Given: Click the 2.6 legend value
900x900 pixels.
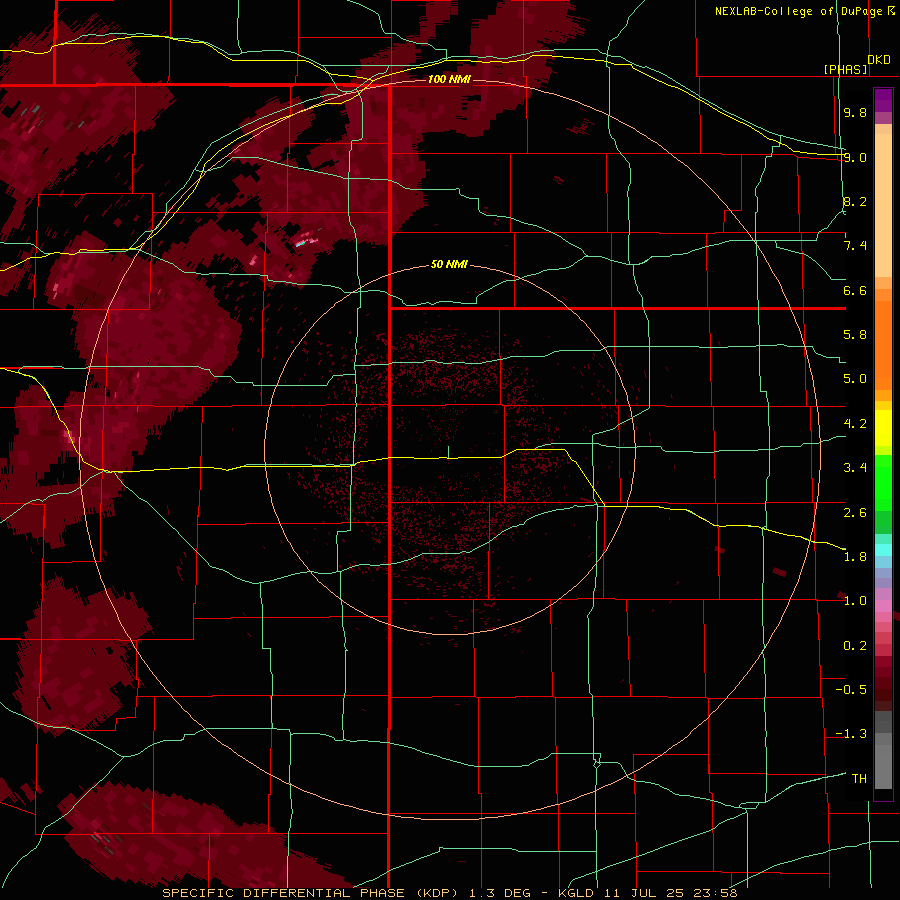Looking at the screenshot, I should click(855, 512).
